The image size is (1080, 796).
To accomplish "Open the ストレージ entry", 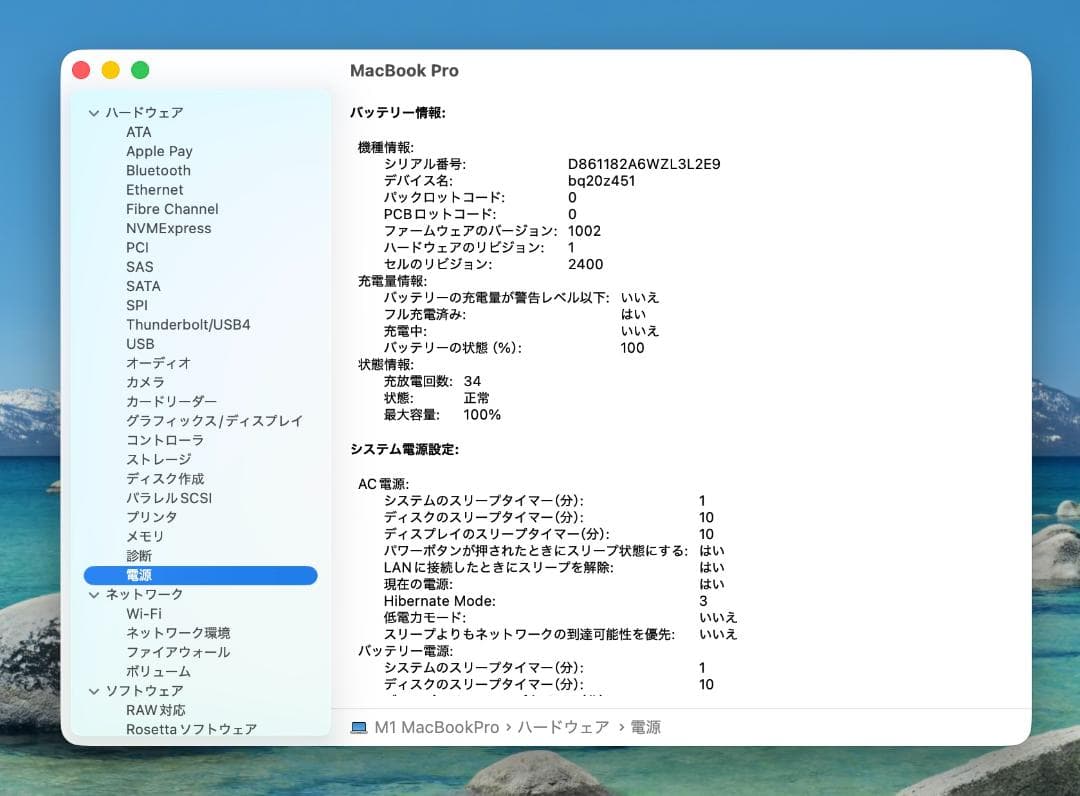I will pyautogui.click(x=158, y=460).
